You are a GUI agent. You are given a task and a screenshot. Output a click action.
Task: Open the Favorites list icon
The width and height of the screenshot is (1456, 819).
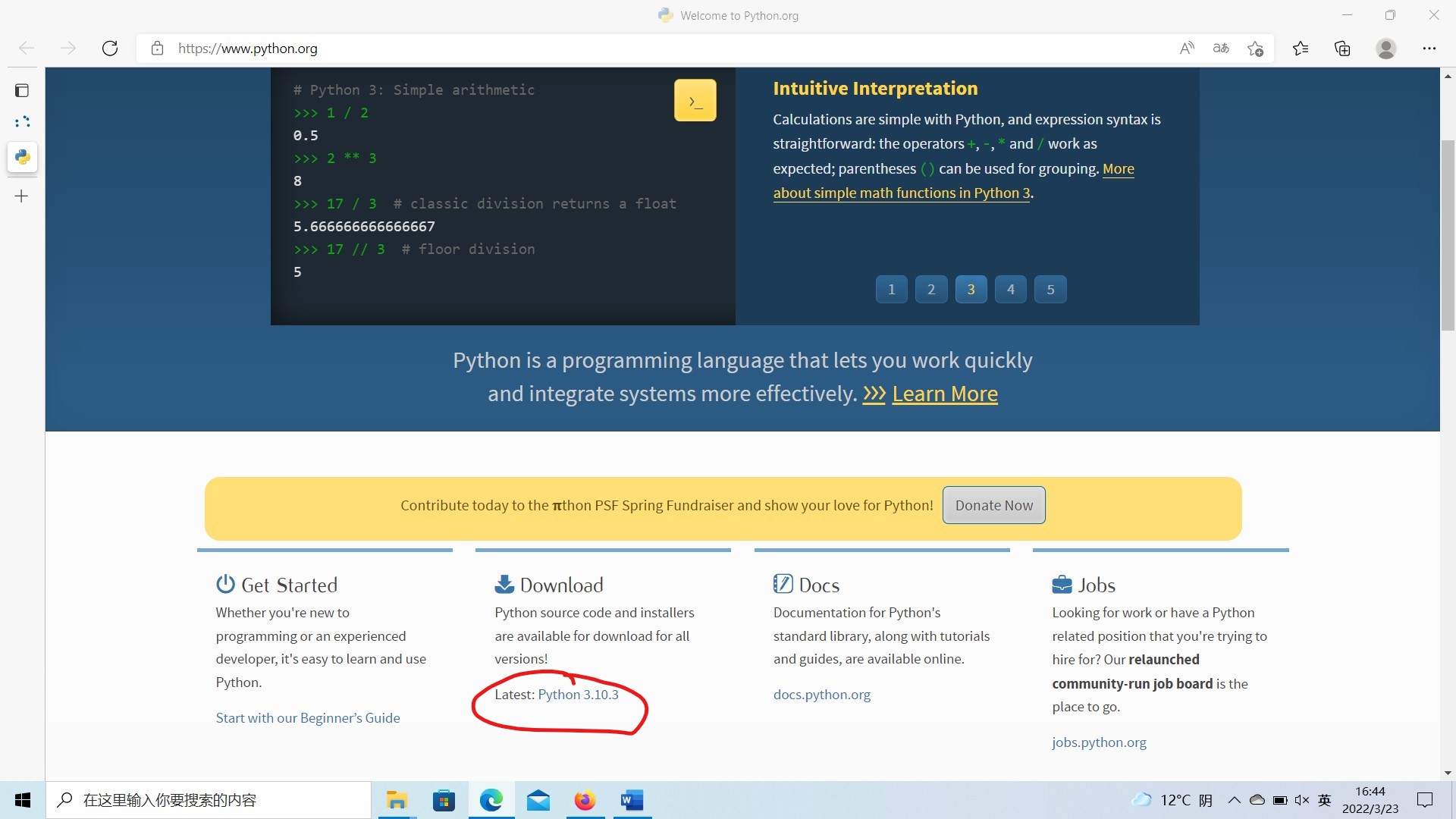coord(1301,49)
